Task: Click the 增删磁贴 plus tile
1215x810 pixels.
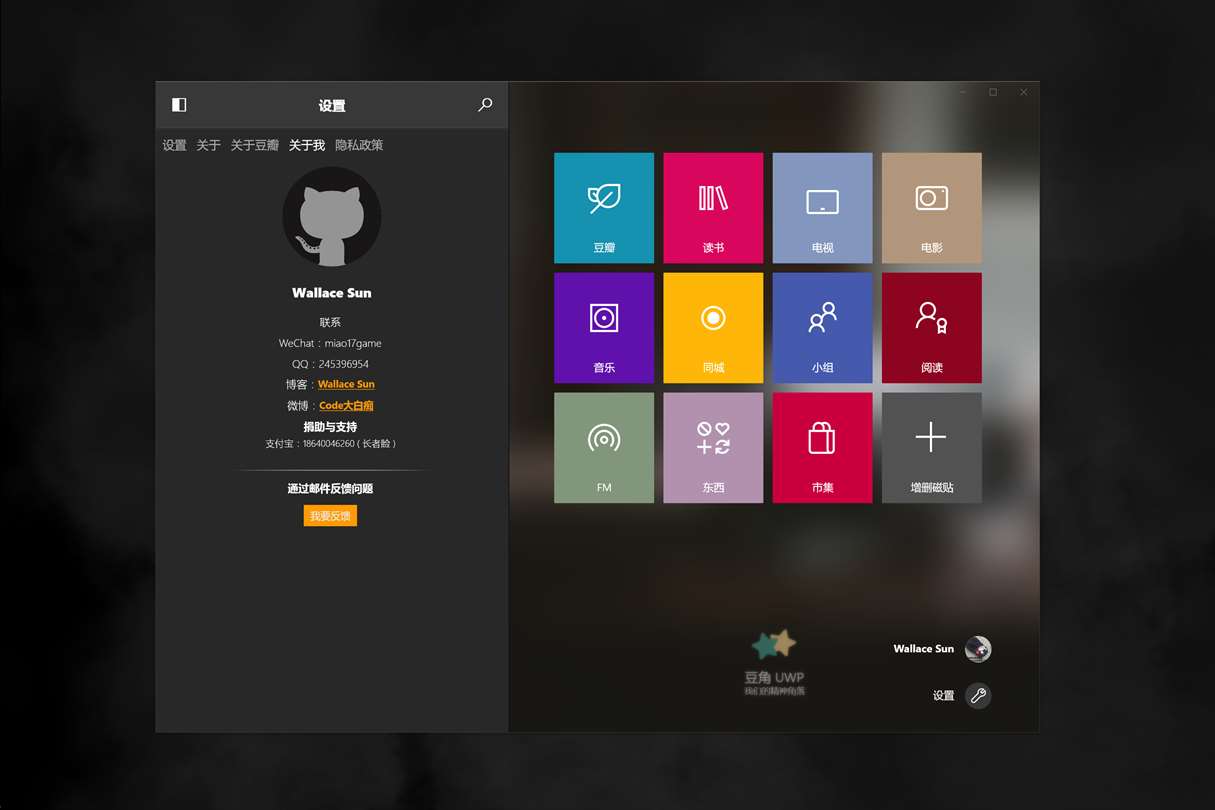Action: [x=932, y=448]
